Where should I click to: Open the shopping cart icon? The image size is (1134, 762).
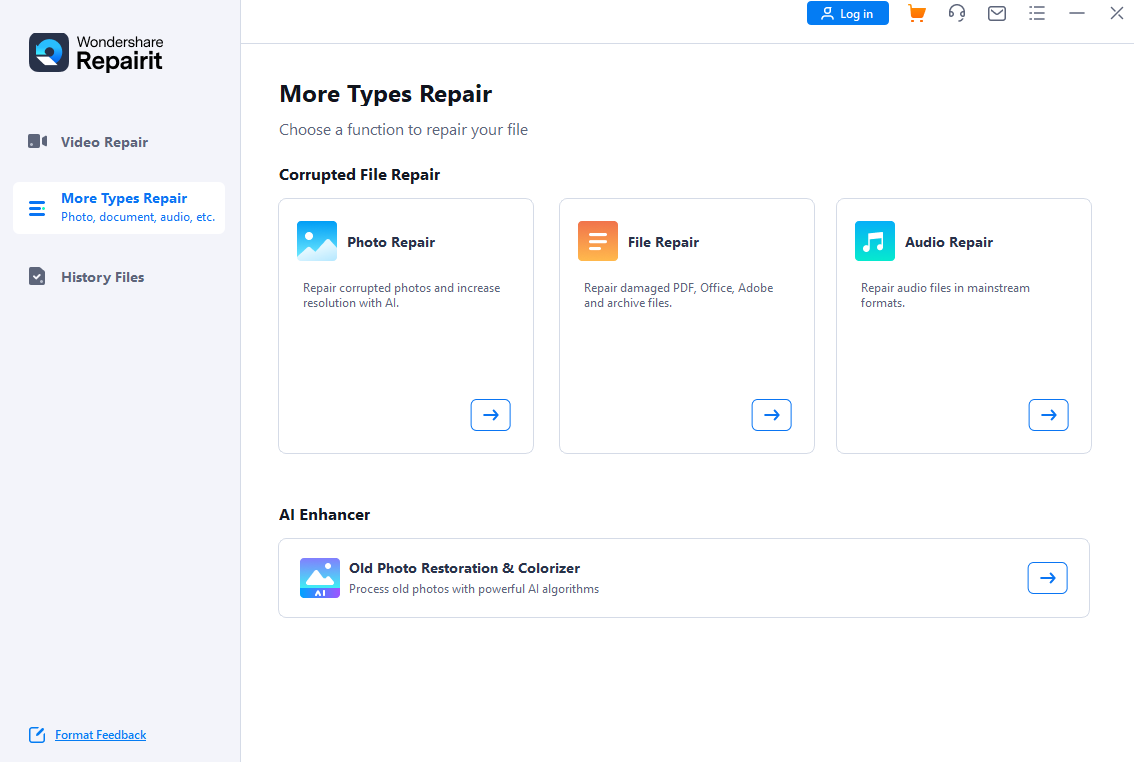tap(916, 13)
